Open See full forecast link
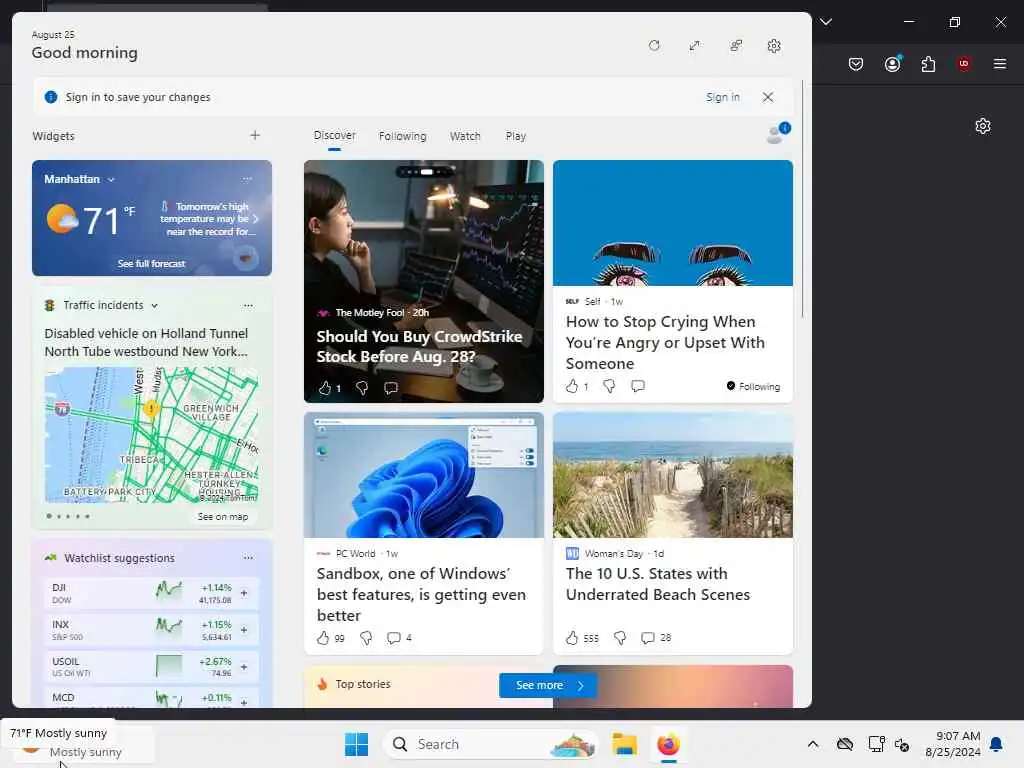Image resolution: width=1024 pixels, height=768 pixels. 151,263
